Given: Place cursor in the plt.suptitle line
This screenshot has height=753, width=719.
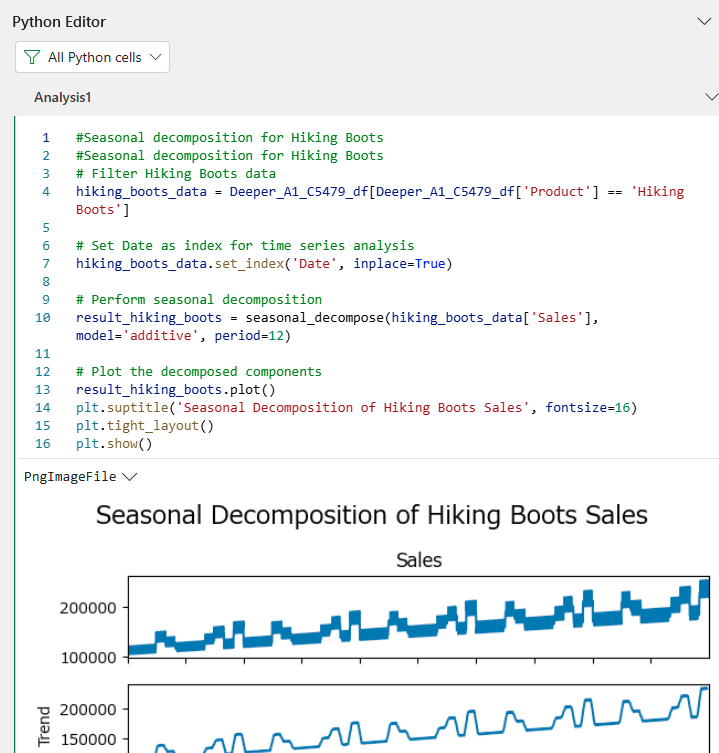Looking at the screenshot, I should [x=355, y=408].
